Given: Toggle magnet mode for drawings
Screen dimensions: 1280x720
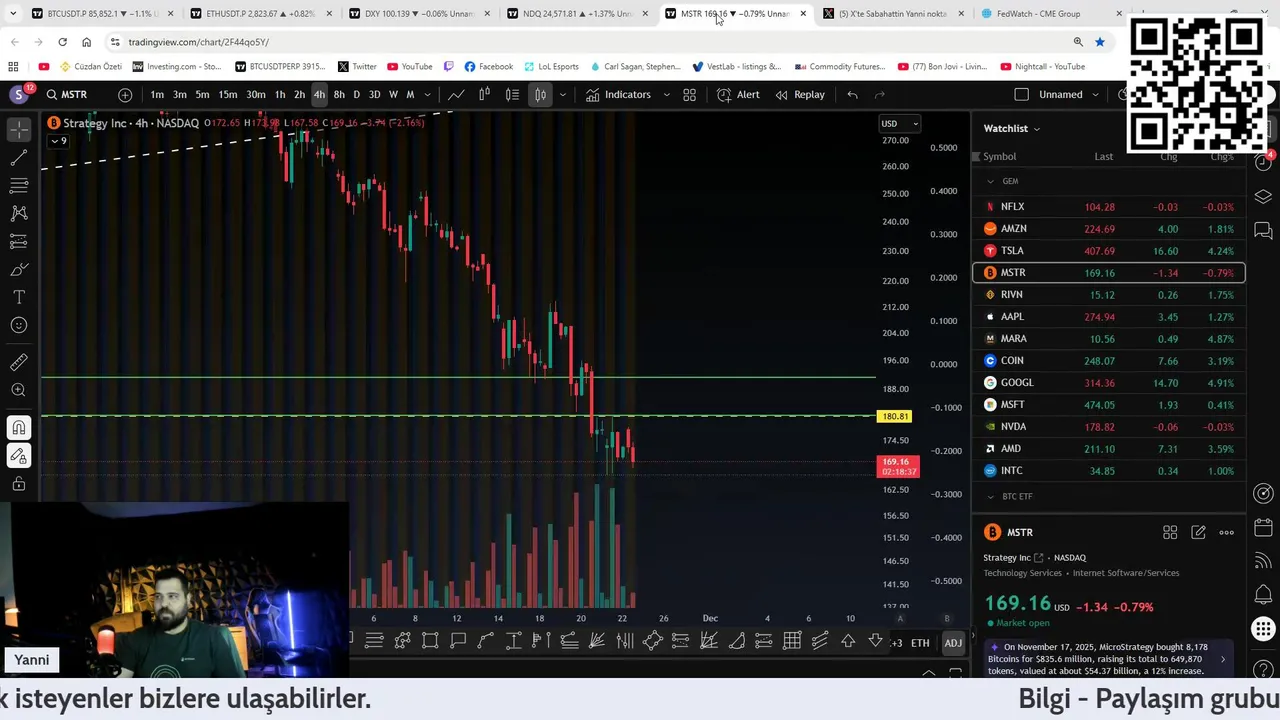Looking at the screenshot, I should click(19, 428).
